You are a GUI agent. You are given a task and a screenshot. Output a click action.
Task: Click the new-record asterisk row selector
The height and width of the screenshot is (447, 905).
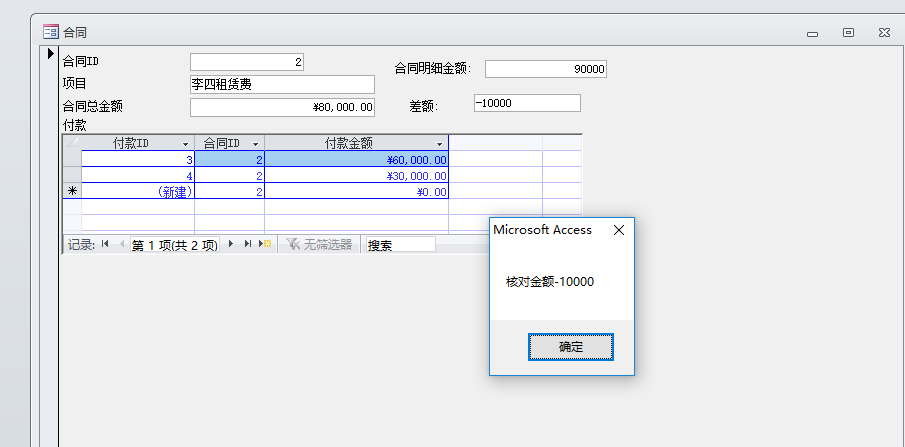(72, 191)
